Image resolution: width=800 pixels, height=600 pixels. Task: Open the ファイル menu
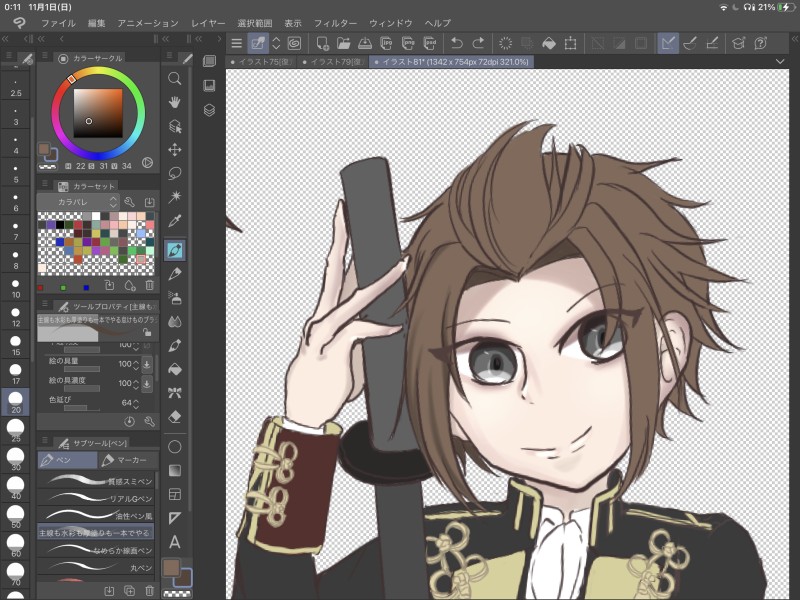coord(58,23)
